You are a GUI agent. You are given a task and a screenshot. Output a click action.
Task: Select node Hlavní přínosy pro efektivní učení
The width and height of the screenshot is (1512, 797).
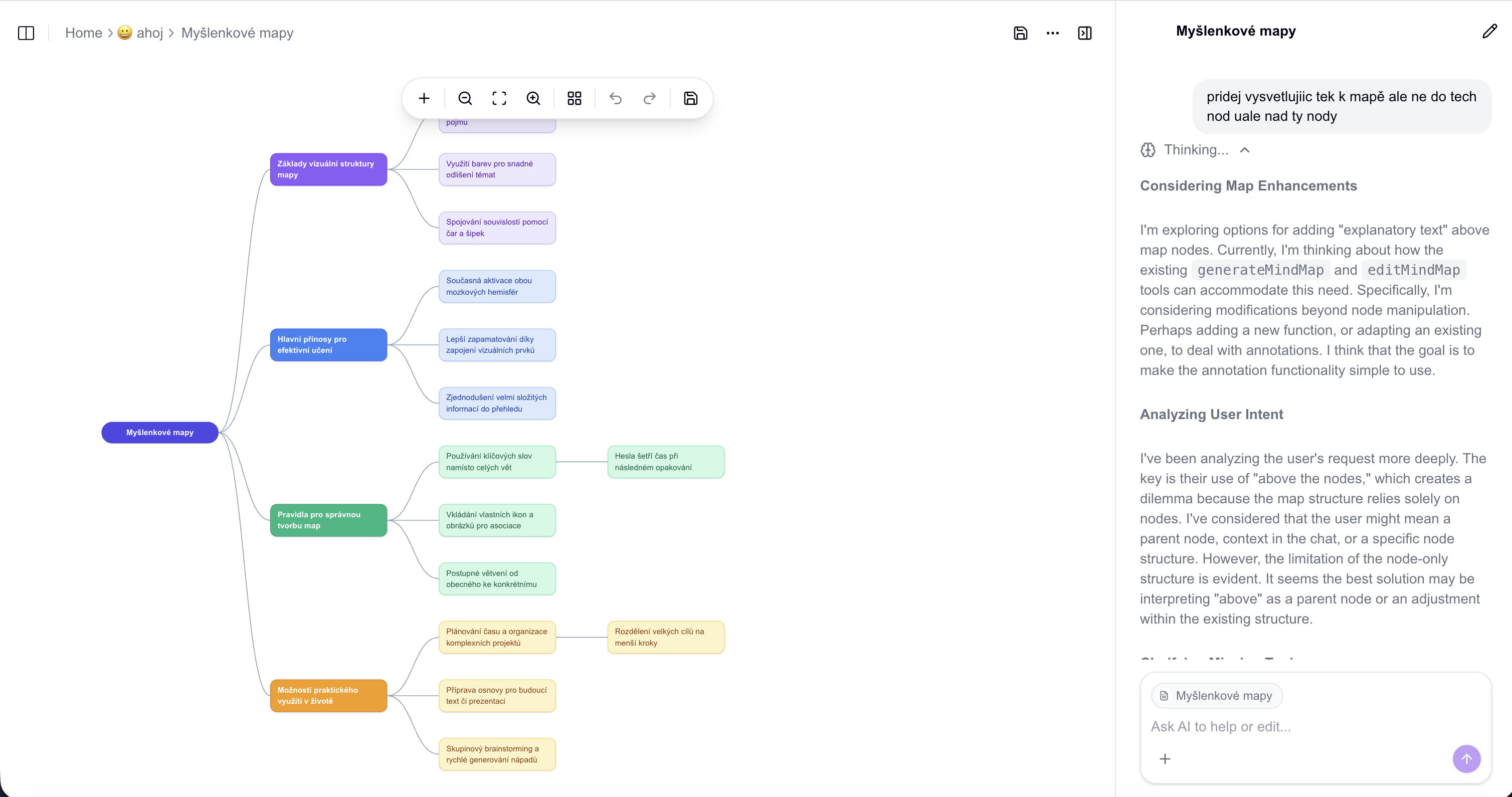point(328,344)
